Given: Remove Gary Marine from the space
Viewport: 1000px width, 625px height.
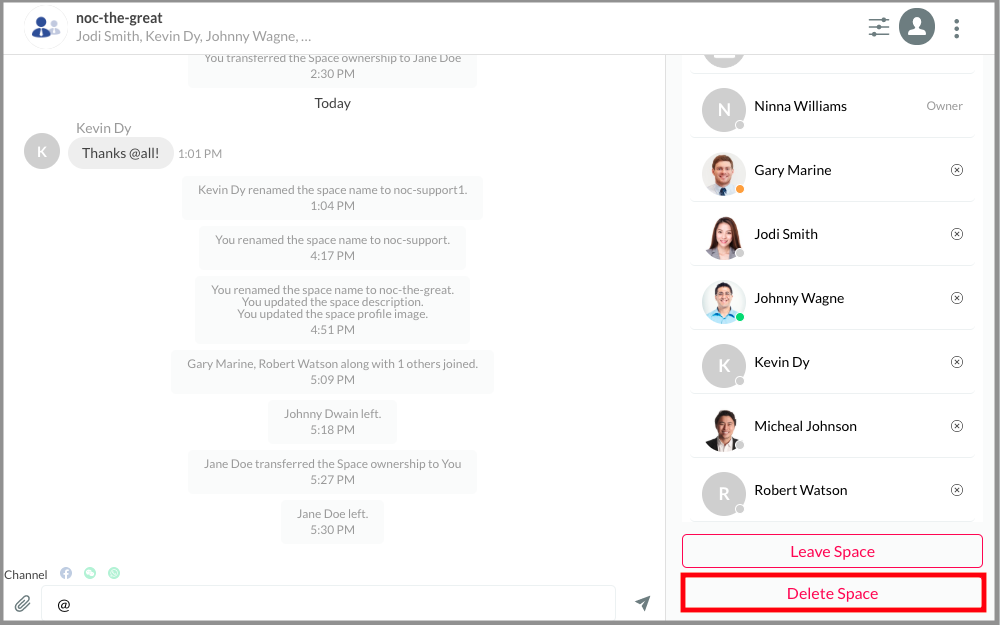Looking at the screenshot, I should pos(956,170).
